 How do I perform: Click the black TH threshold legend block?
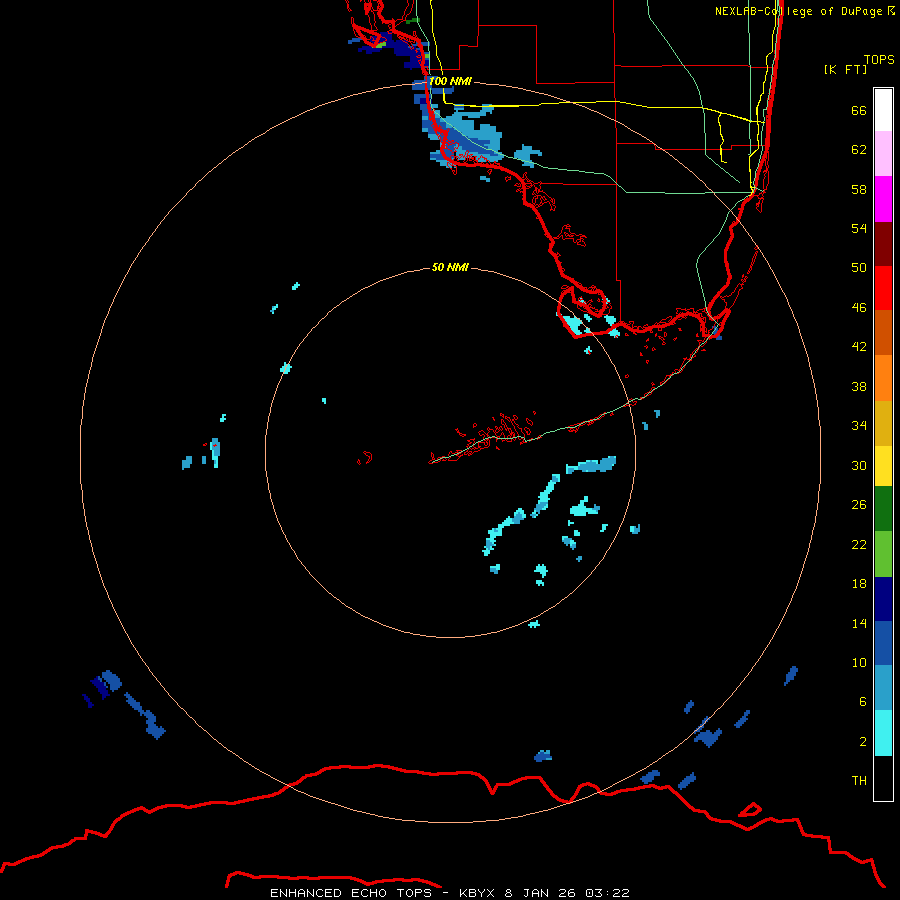pyautogui.click(x=883, y=778)
